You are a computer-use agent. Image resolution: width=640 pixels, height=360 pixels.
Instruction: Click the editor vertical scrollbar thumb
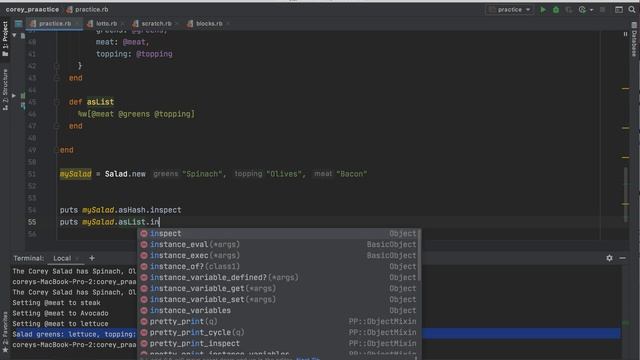tap(626, 195)
